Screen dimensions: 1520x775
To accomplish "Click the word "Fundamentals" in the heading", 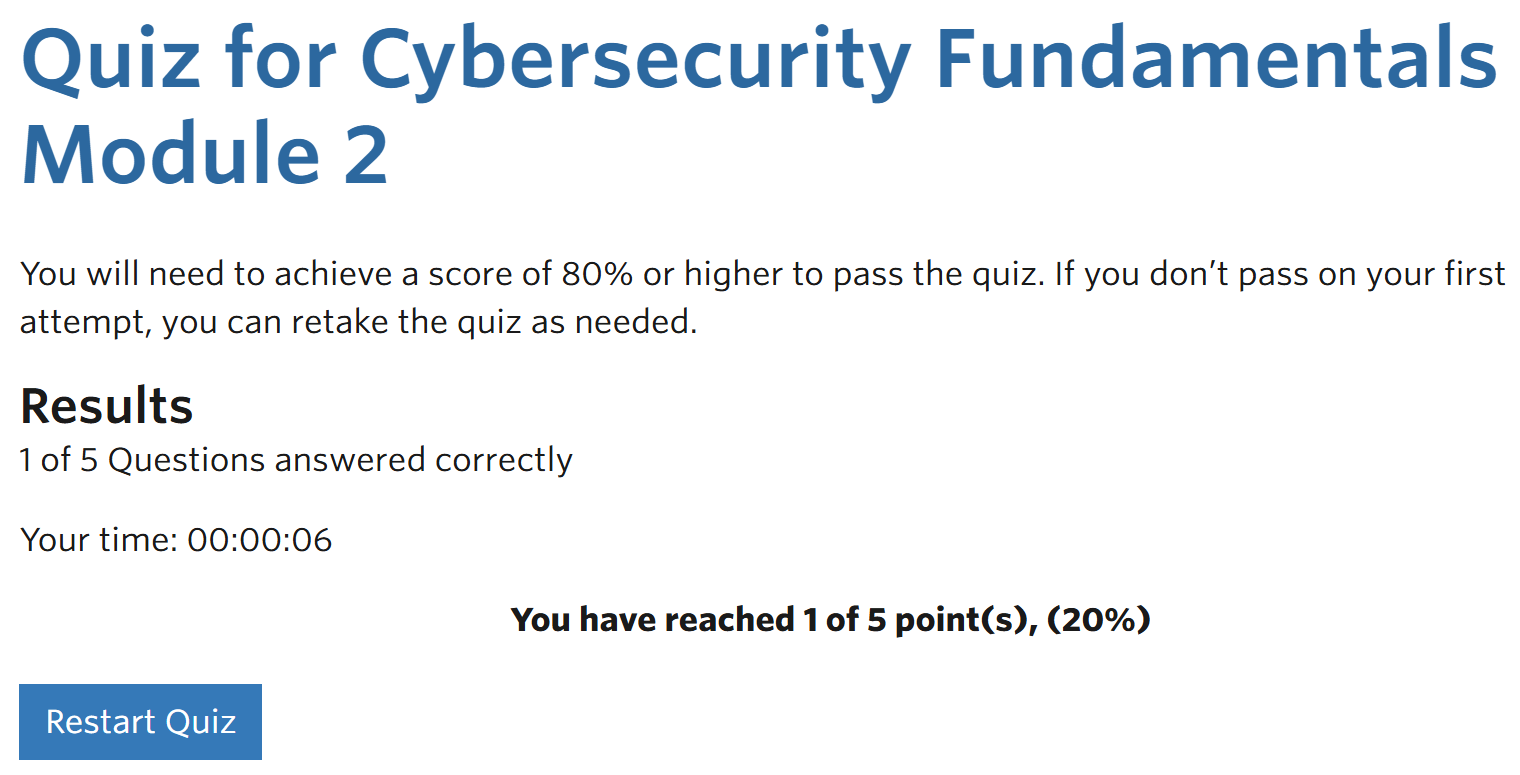I will pos(1216,57).
